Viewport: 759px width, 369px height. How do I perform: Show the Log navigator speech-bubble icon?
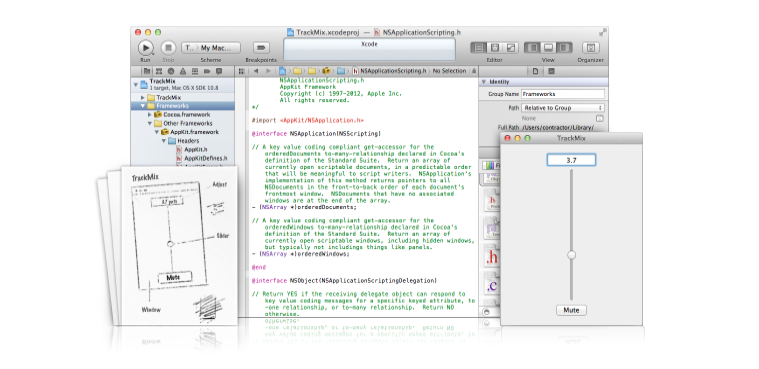[219, 71]
